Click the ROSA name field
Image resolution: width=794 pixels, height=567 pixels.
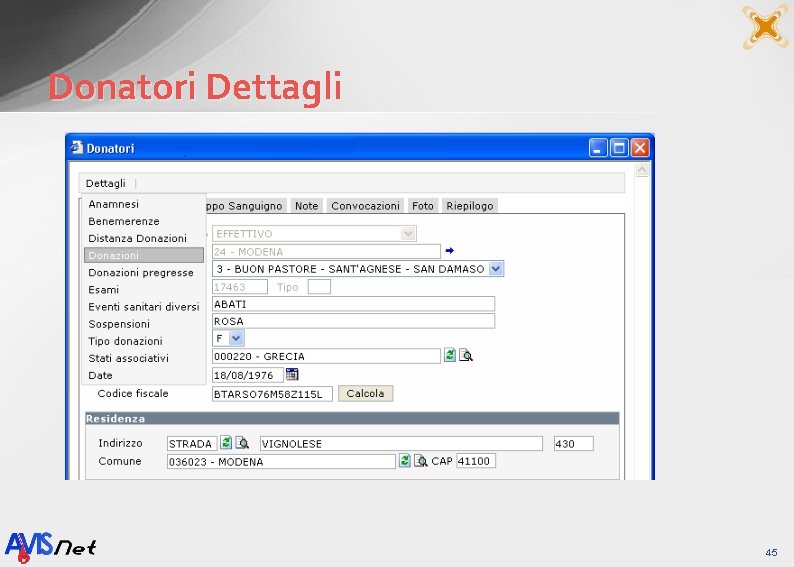(353, 321)
